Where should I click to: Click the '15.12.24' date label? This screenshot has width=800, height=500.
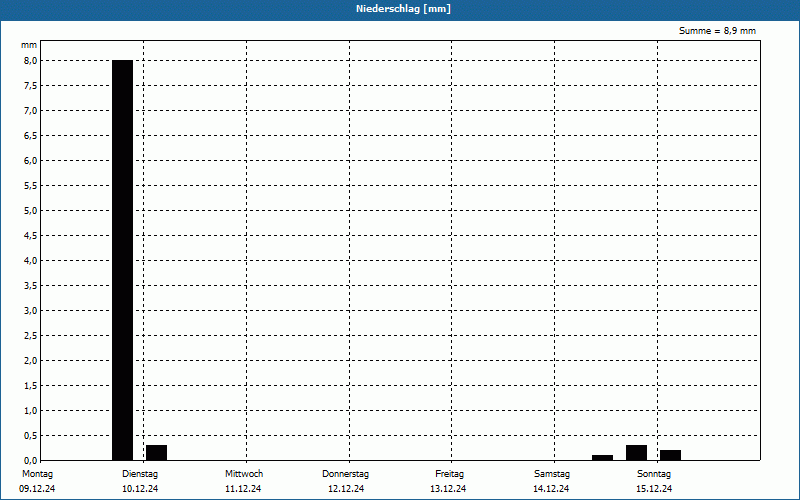(654, 488)
